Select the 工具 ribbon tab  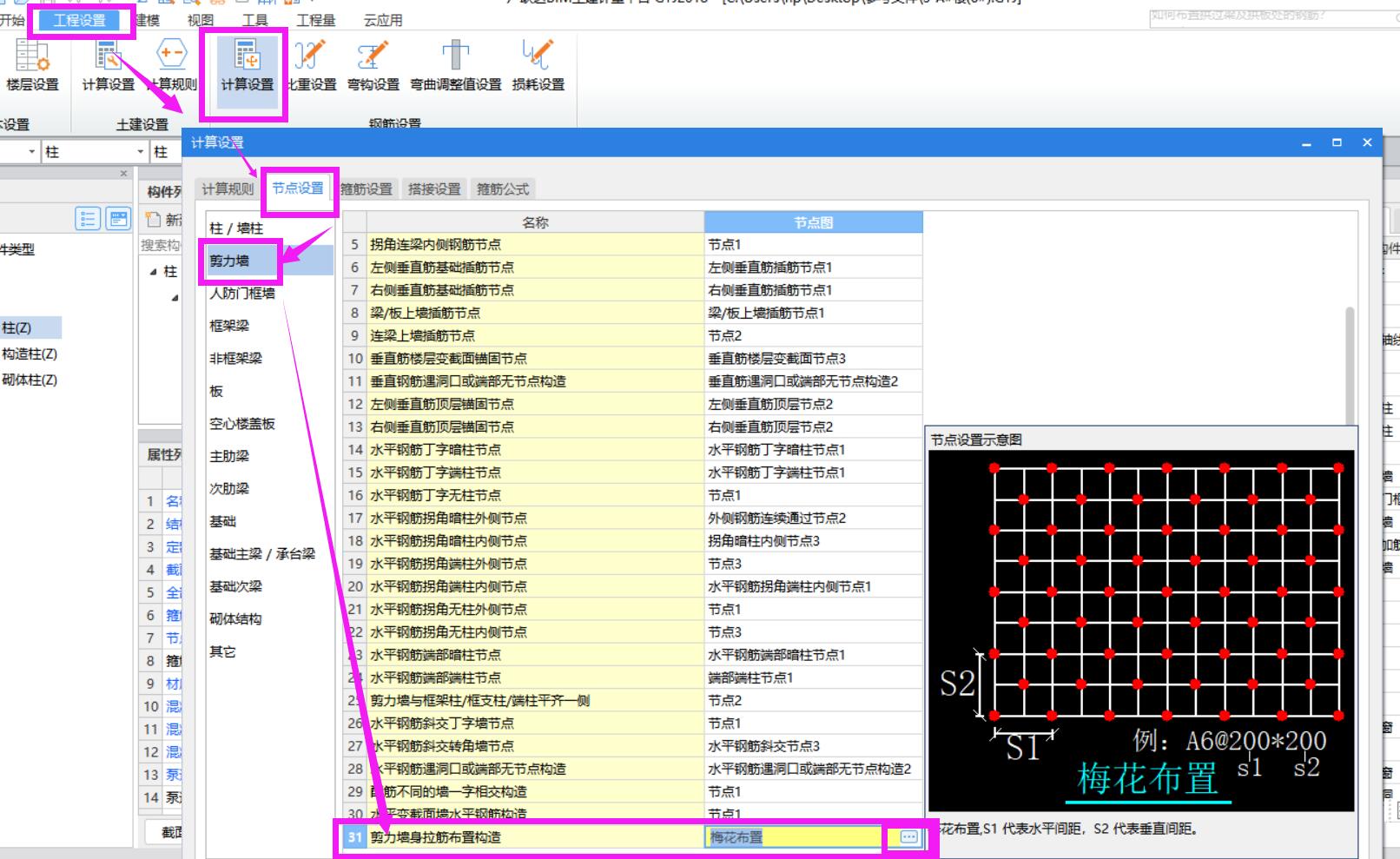pyautogui.click(x=254, y=20)
